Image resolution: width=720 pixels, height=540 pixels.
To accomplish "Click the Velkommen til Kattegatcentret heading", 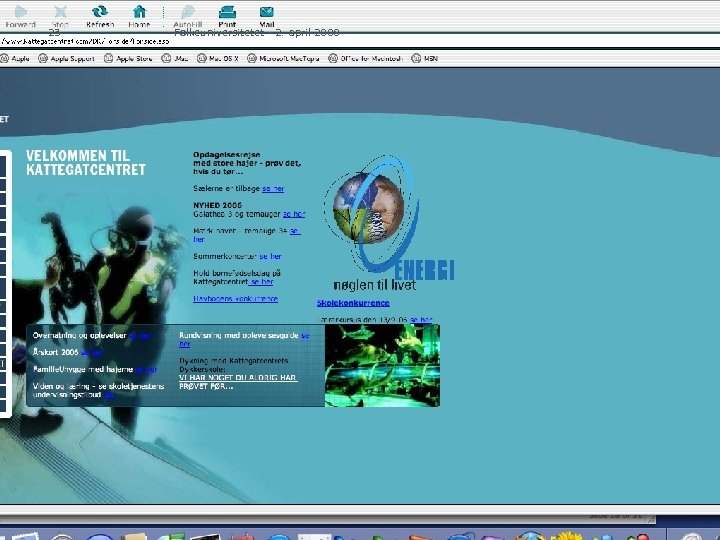I will 86,163.
